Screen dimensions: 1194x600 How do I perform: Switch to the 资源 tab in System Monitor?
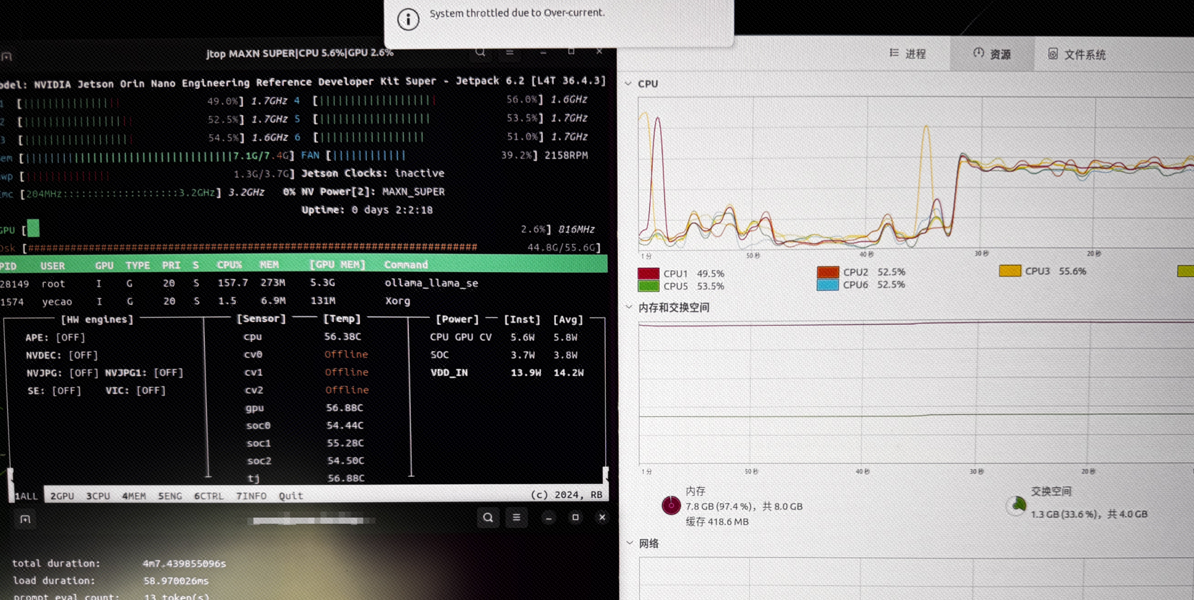[991, 54]
